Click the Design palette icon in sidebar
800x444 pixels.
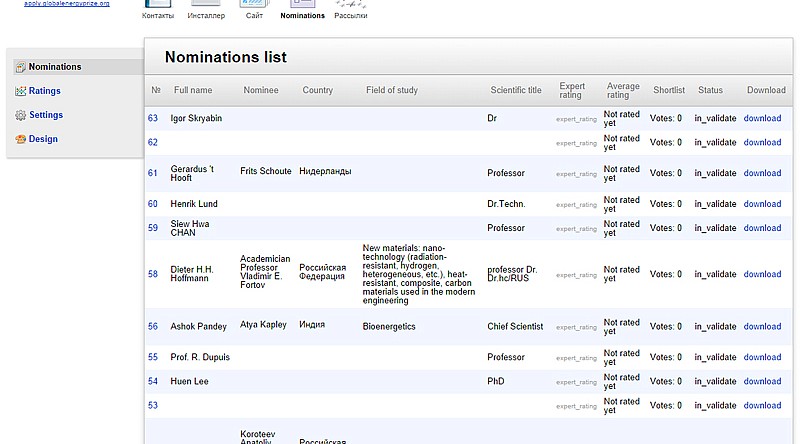21,139
